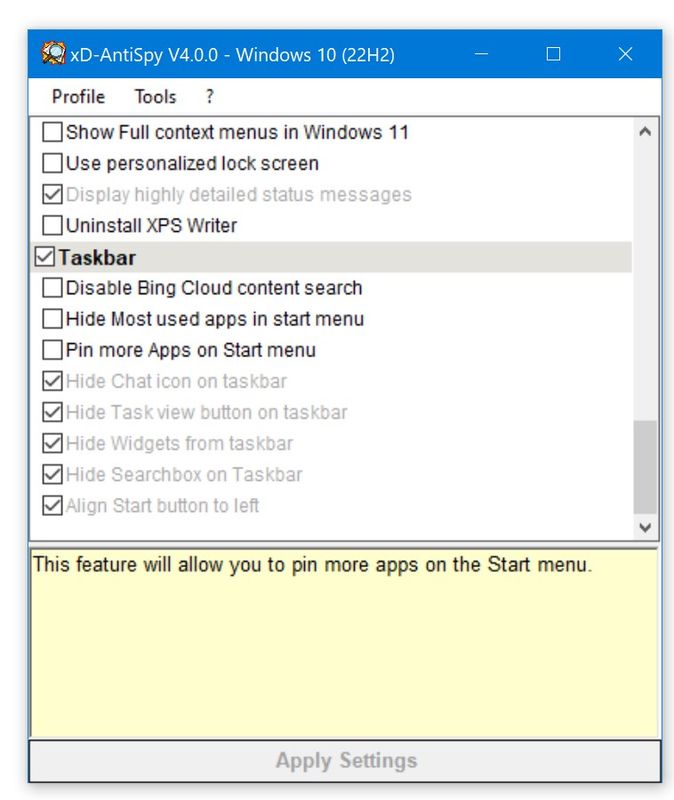Open the Tools menu
Image resolution: width=674 pixels, height=800 pixels.
[155, 97]
